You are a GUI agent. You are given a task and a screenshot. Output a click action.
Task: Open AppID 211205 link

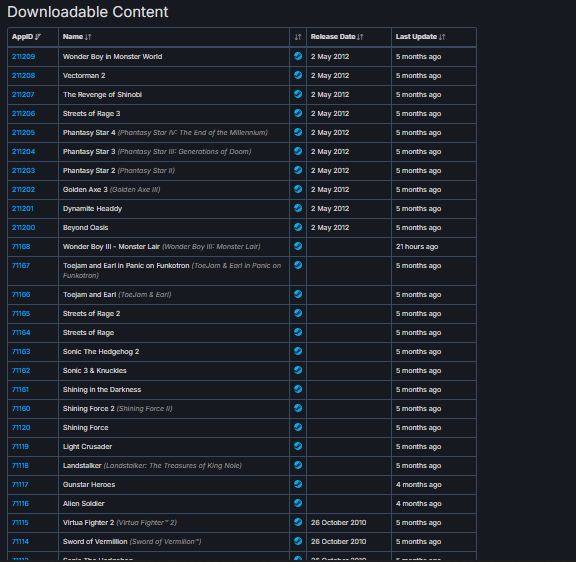pos(24,133)
